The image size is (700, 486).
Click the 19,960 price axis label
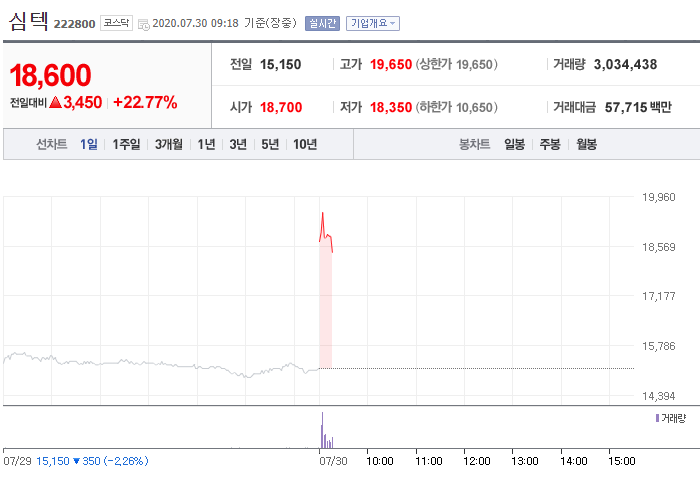click(658, 197)
